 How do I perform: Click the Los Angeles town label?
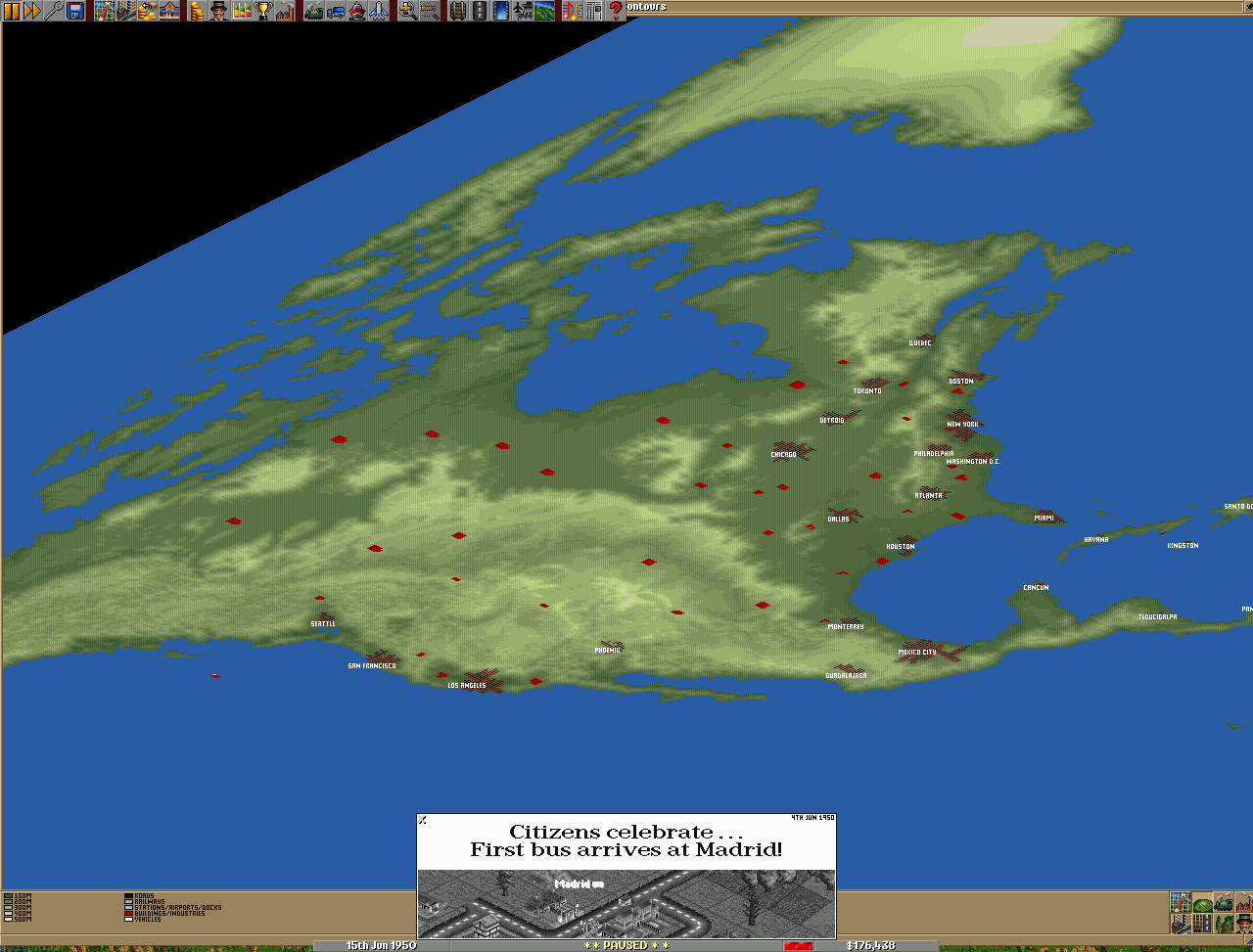(x=467, y=686)
